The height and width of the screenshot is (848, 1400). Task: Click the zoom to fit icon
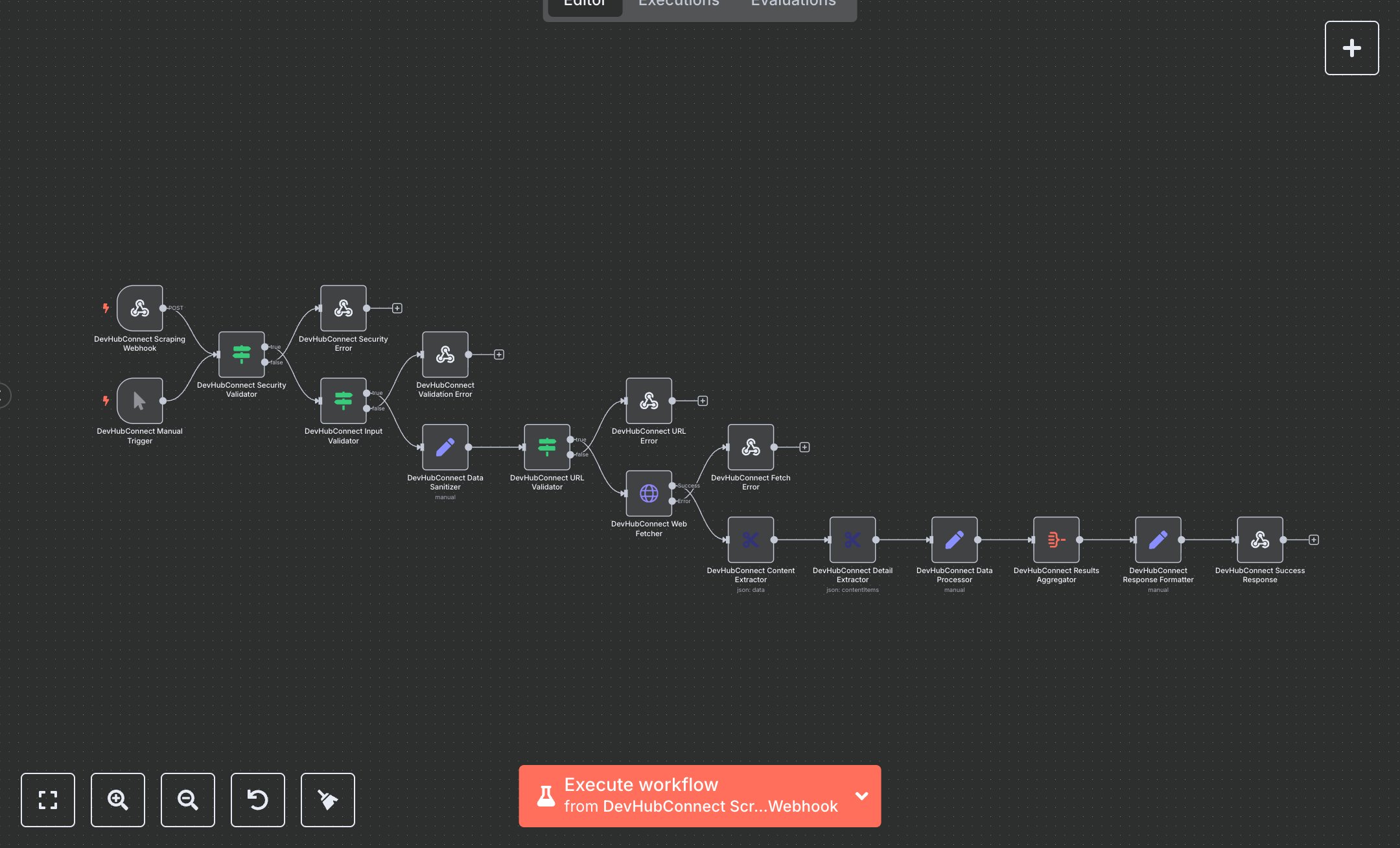click(48, 800)
